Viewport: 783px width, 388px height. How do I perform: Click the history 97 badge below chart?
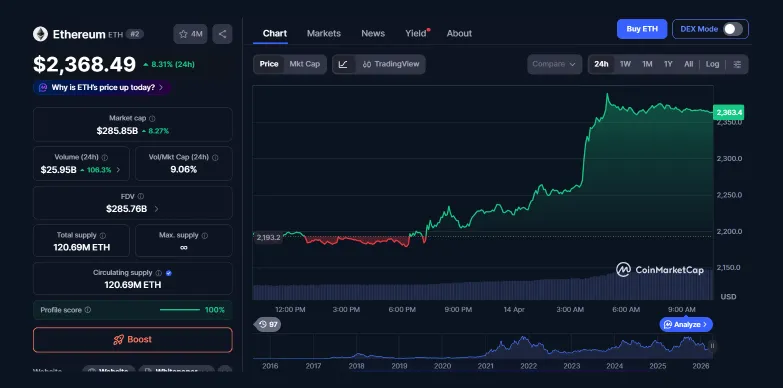268,325
